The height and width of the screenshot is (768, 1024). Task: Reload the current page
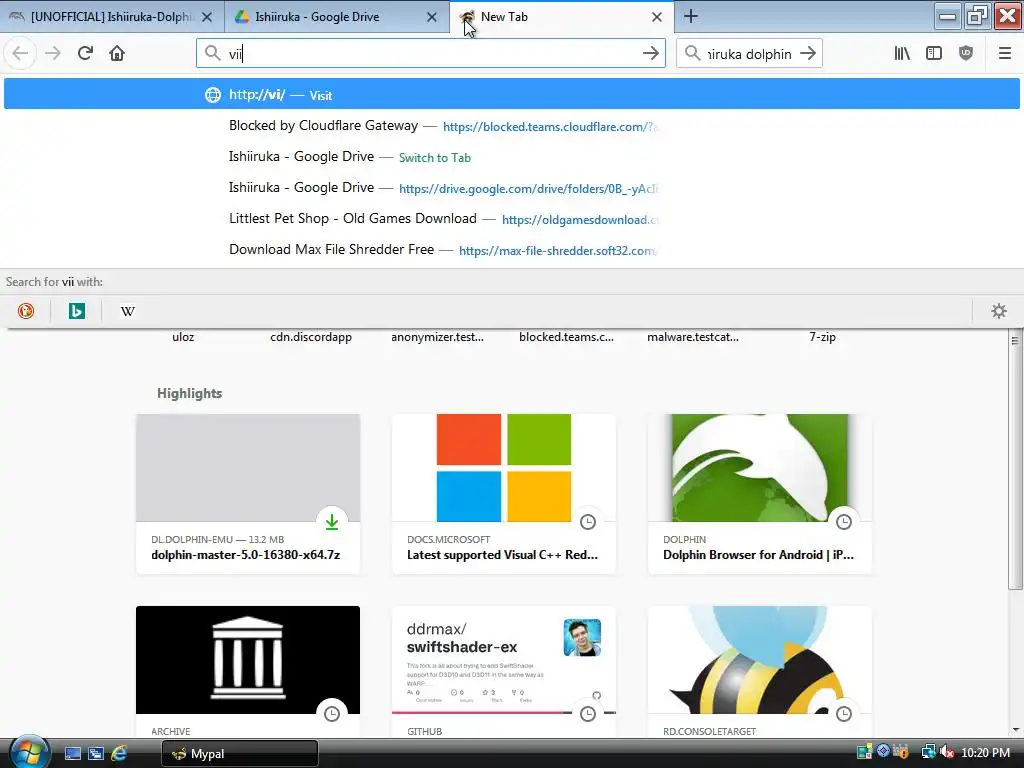86,53
